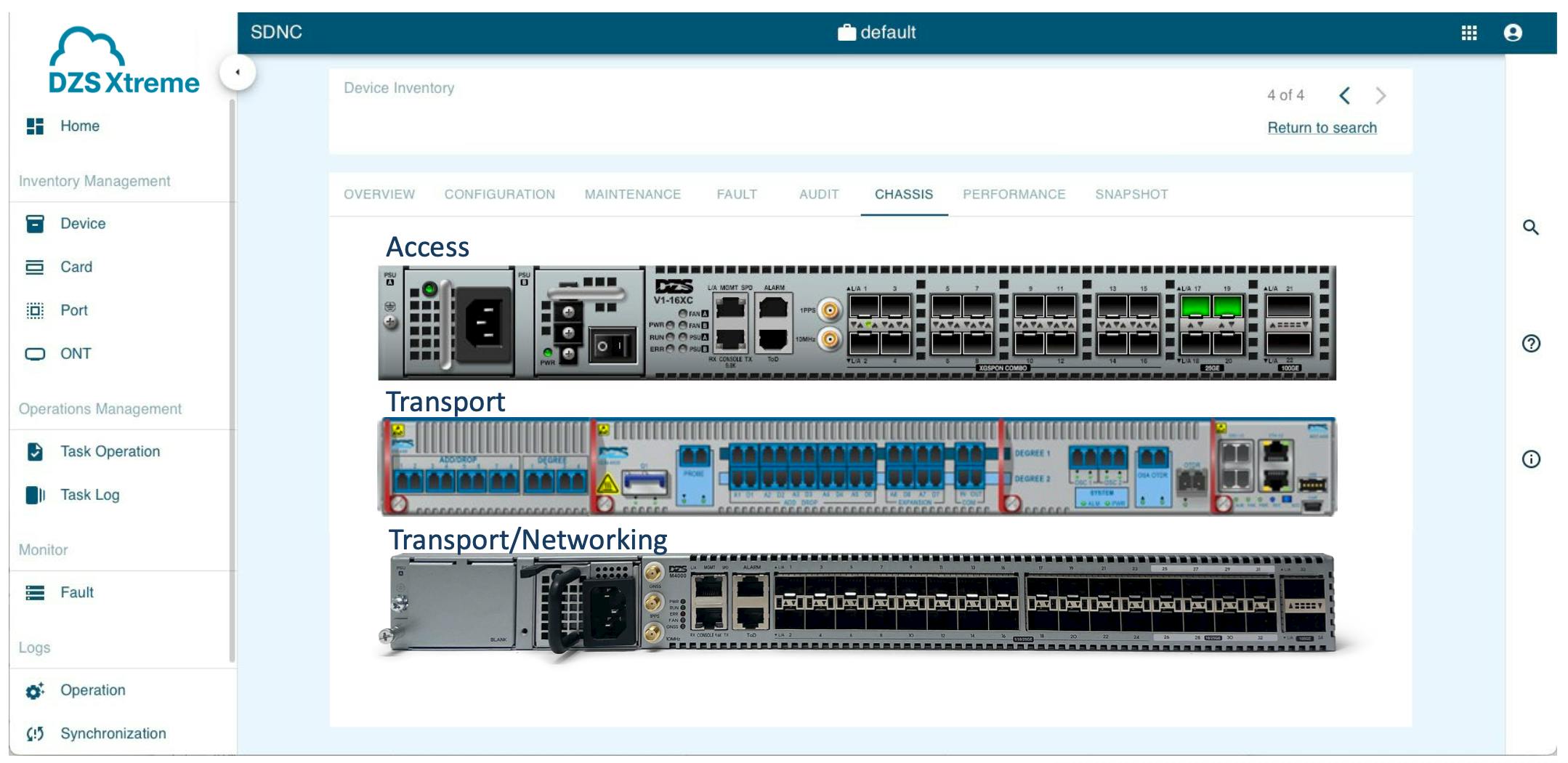Image resolution: width=1568 pixels, height=763 pixels.
Task: Click the Access chassis device image
Action: pyautogui.click(x=857, y=323)
